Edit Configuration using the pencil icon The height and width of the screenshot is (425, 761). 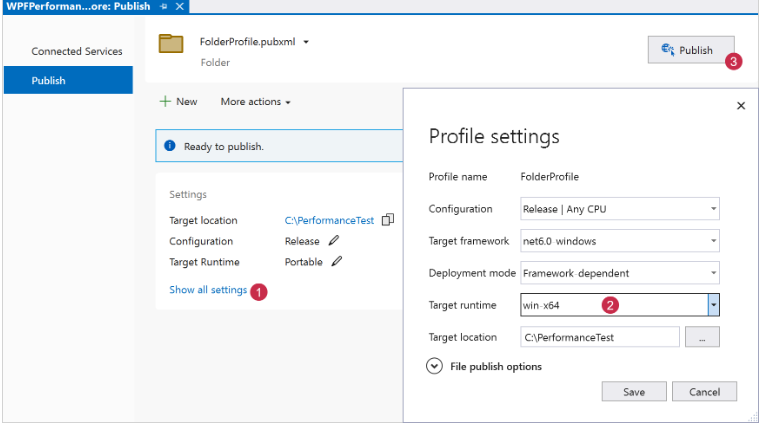pyautogui.click(x=333, y=241)
